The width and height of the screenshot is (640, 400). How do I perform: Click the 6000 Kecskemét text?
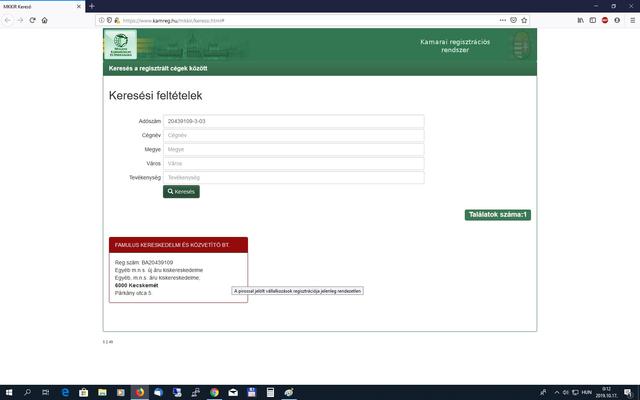tap(136, 285)
